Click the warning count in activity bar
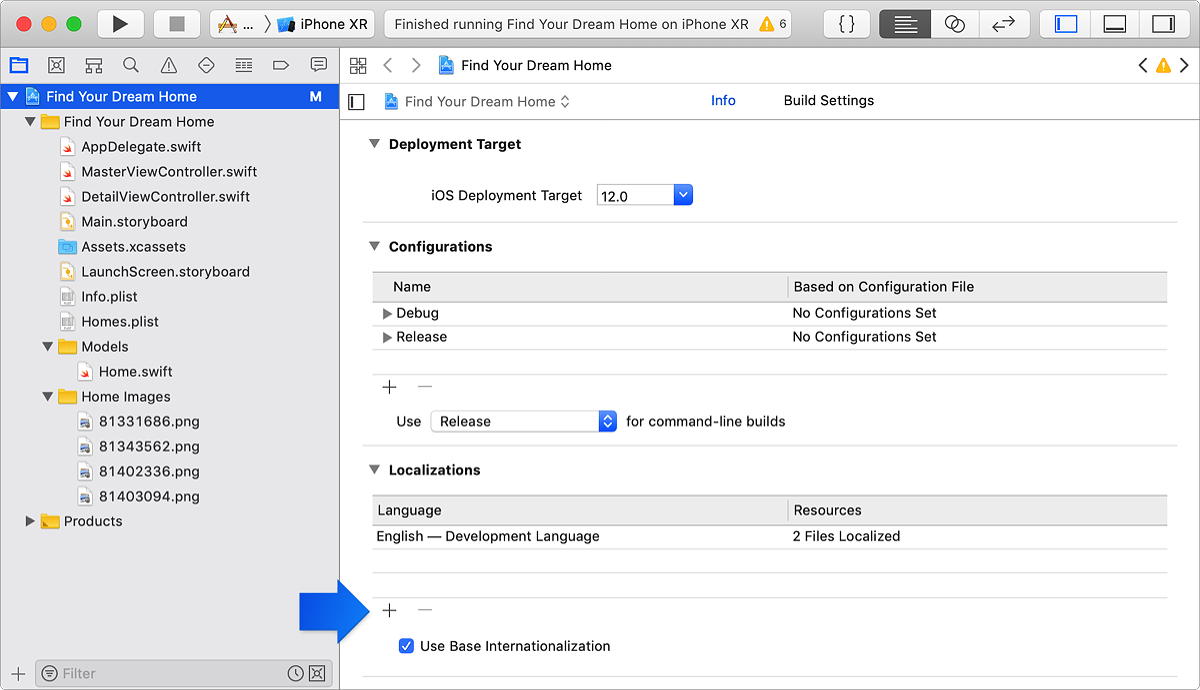This screenshot has width=1200, height=690. tap(773, 24)
